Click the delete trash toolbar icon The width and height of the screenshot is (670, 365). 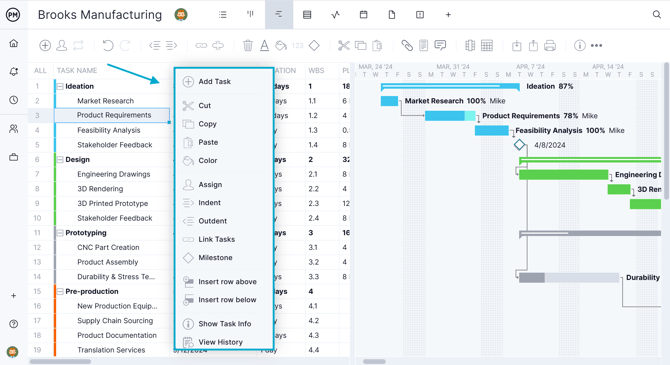point(248,45)
